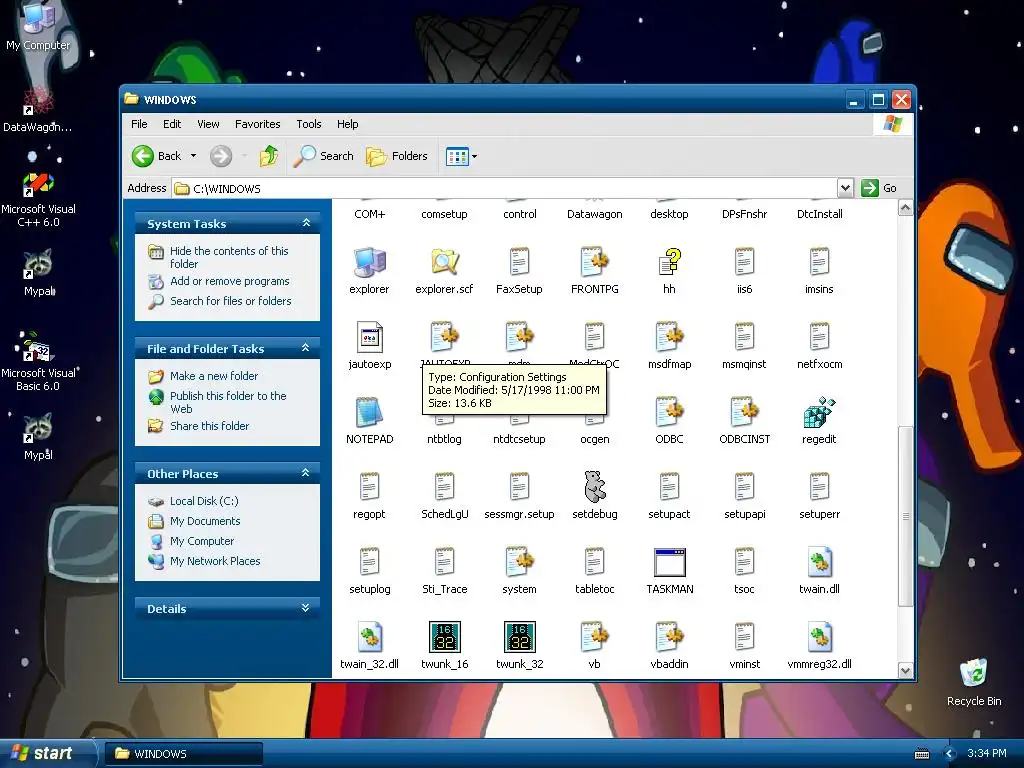Click Make a new folder link
The height and width of the screenshot is (768, 1024).
click(214, 376)
